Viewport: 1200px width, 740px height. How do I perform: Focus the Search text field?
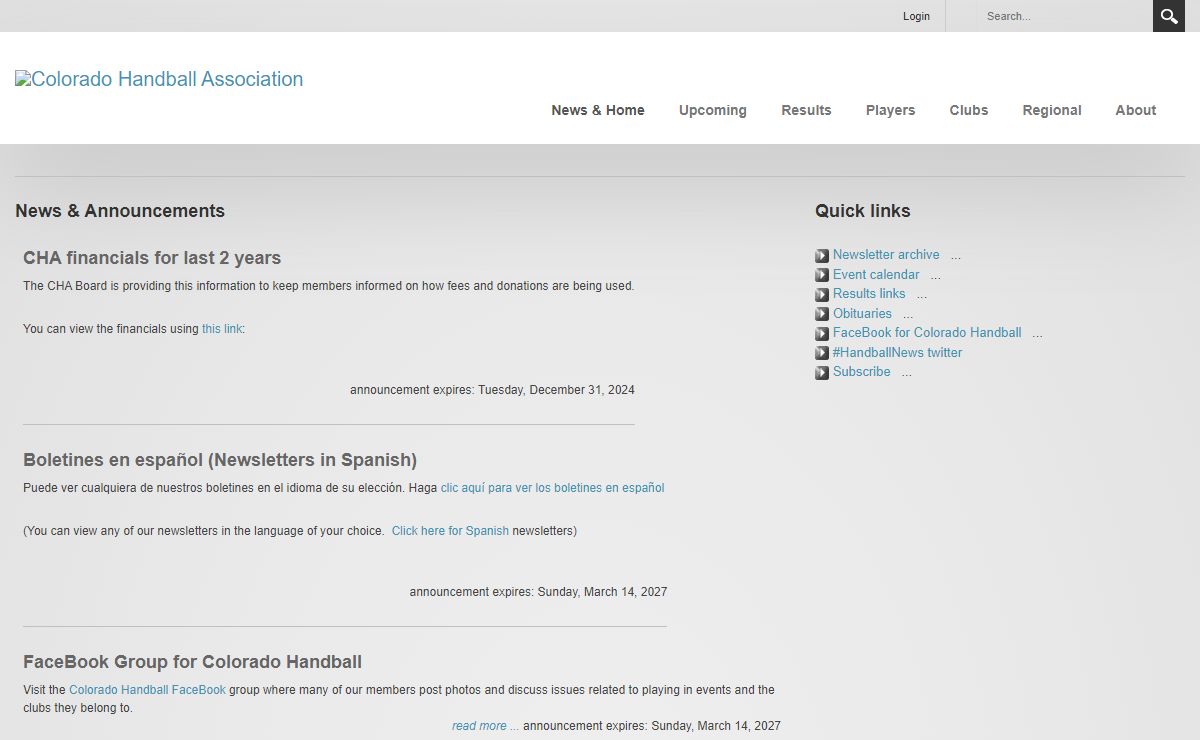[1062, 16]
